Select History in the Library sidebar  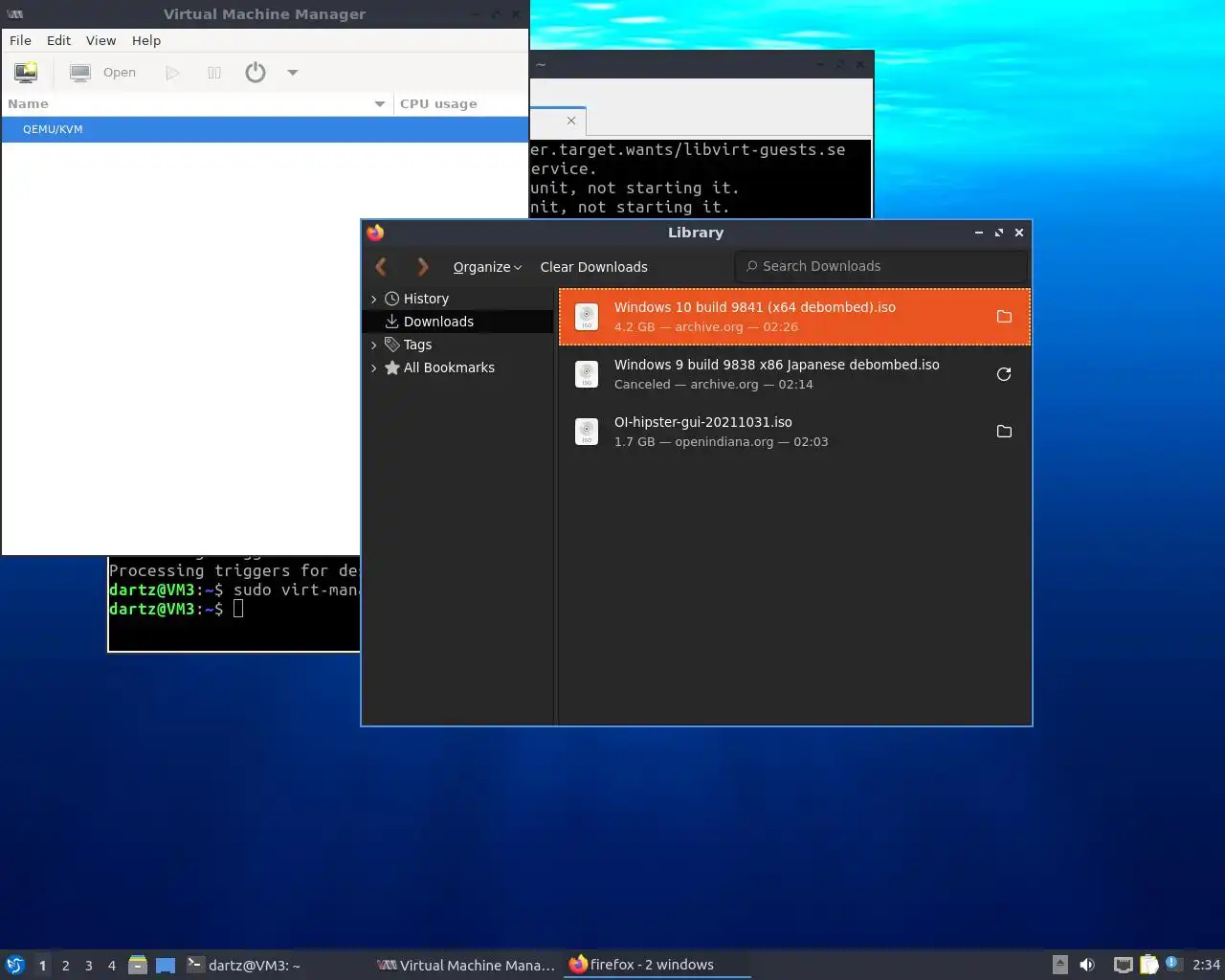(426, 299)
